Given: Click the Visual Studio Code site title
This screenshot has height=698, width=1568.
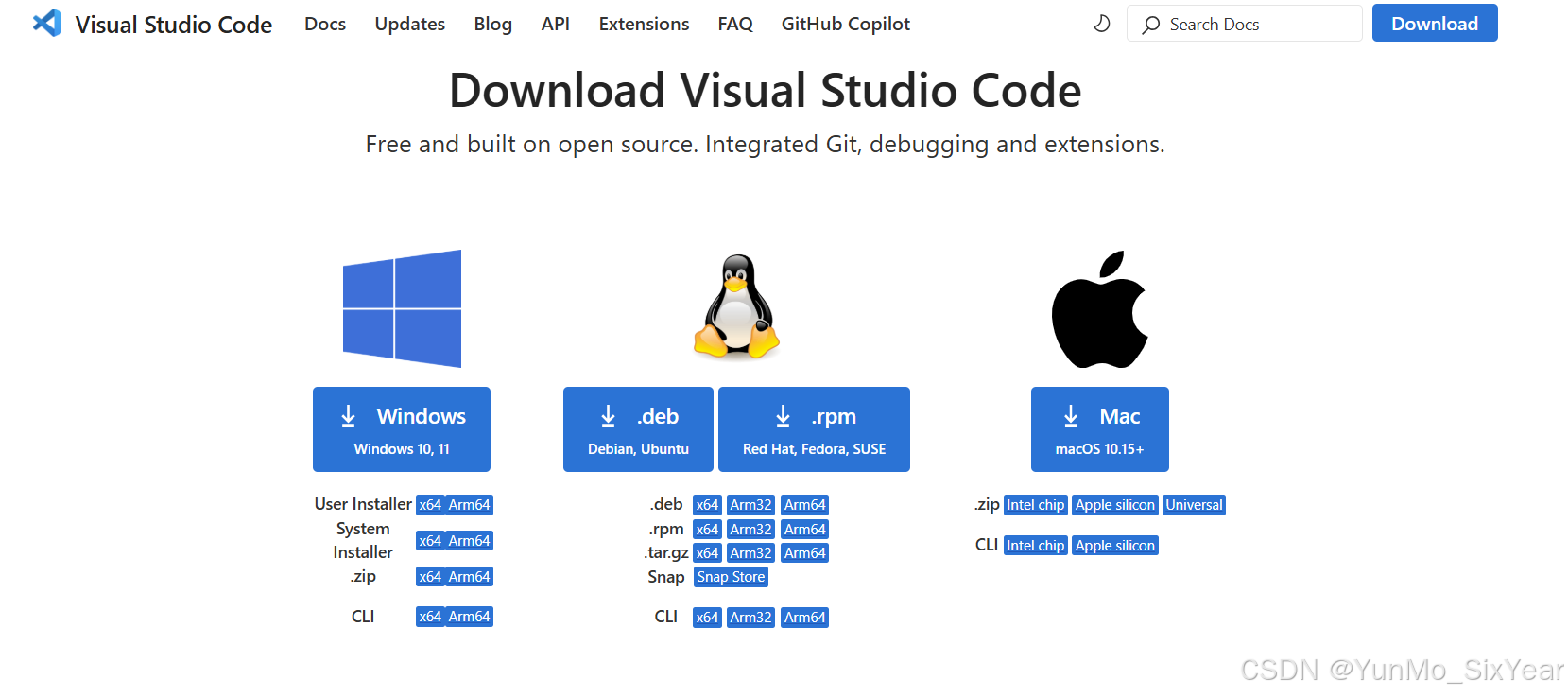Looking at the screenshot, I should pos(174,25).
